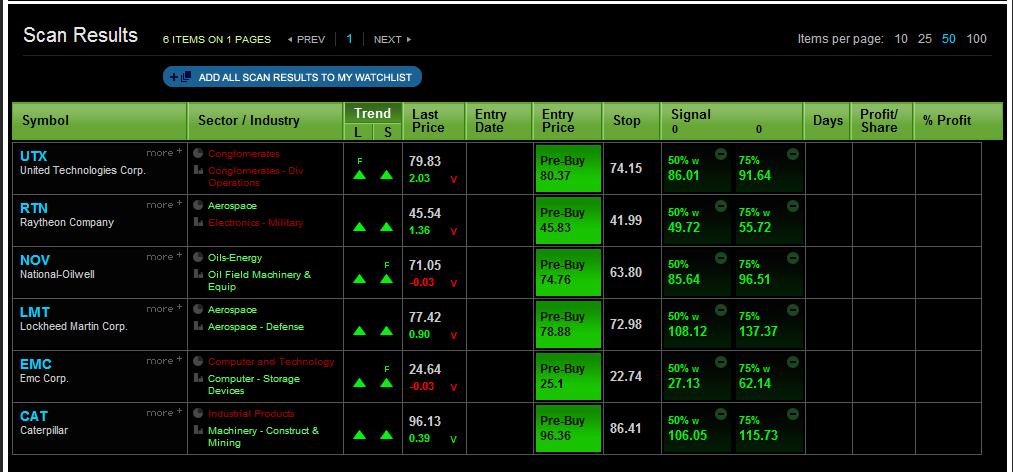This screenshot has width=1013, height=472.
Task: Click the sector pie icon in CAT row
Action: point(198,413)
